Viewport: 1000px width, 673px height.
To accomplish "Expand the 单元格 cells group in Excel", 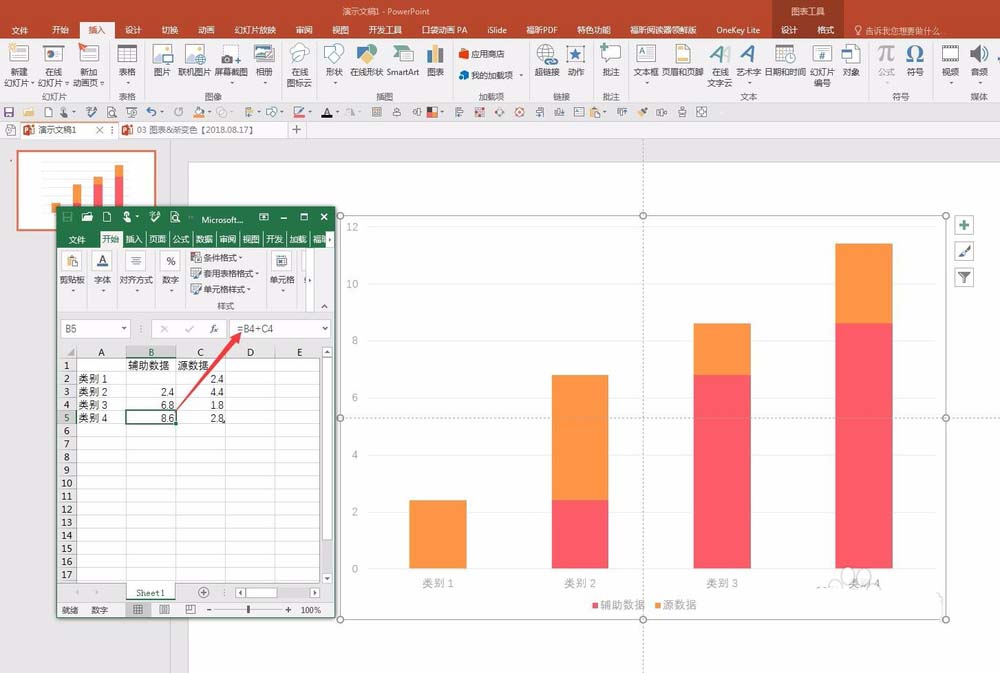I will (x=282, y=272).
